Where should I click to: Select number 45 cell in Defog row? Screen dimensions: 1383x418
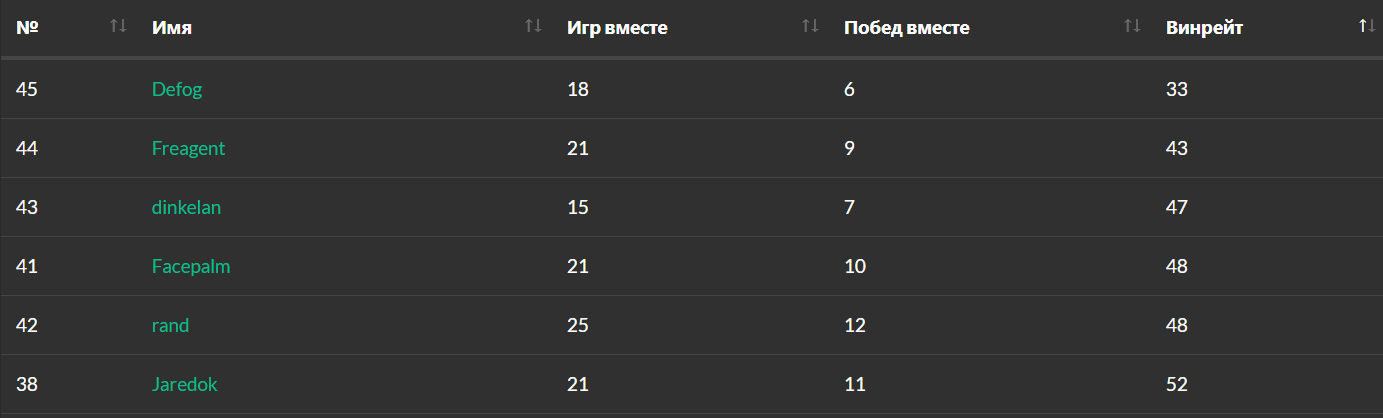pyautogui.click(x=27, y=90)
